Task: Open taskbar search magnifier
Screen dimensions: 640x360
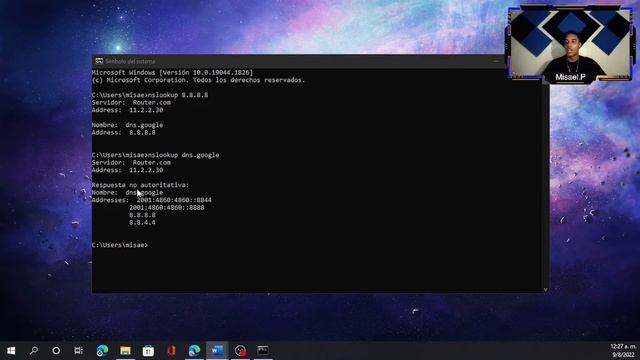Action: [x=34, y=350]
